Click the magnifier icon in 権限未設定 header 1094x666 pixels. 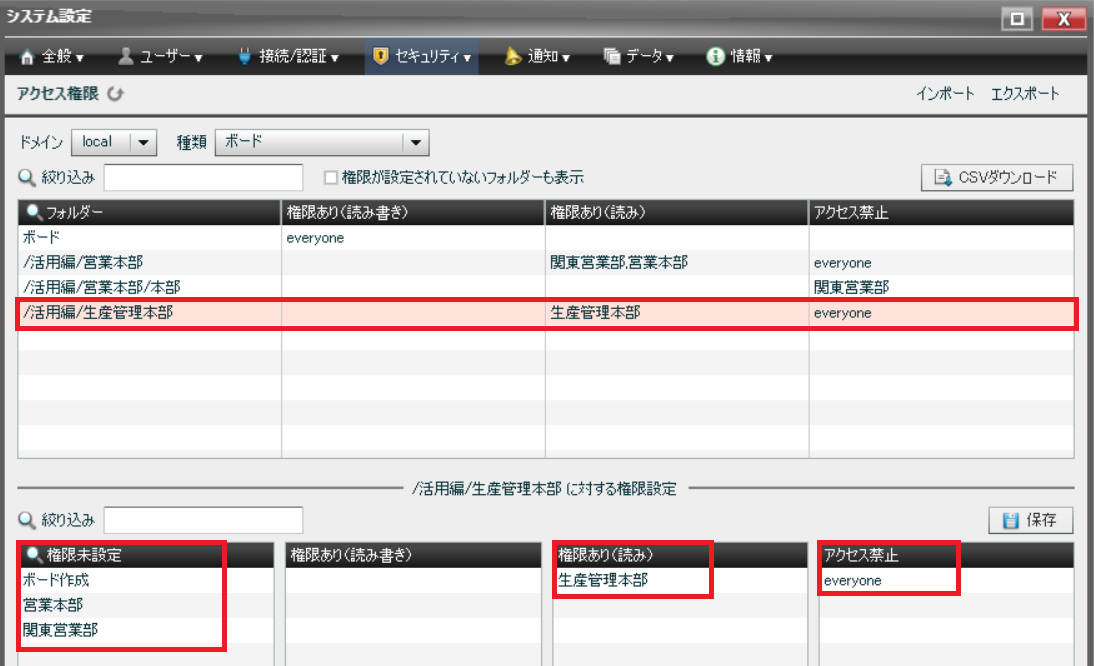click(x=34, y=555)
